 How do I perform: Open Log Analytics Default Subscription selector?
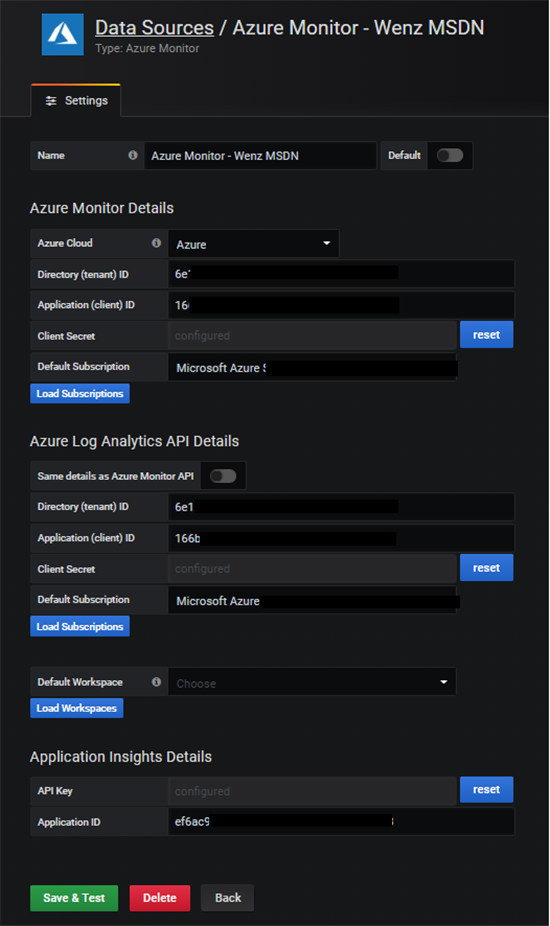tap(312, 601)
